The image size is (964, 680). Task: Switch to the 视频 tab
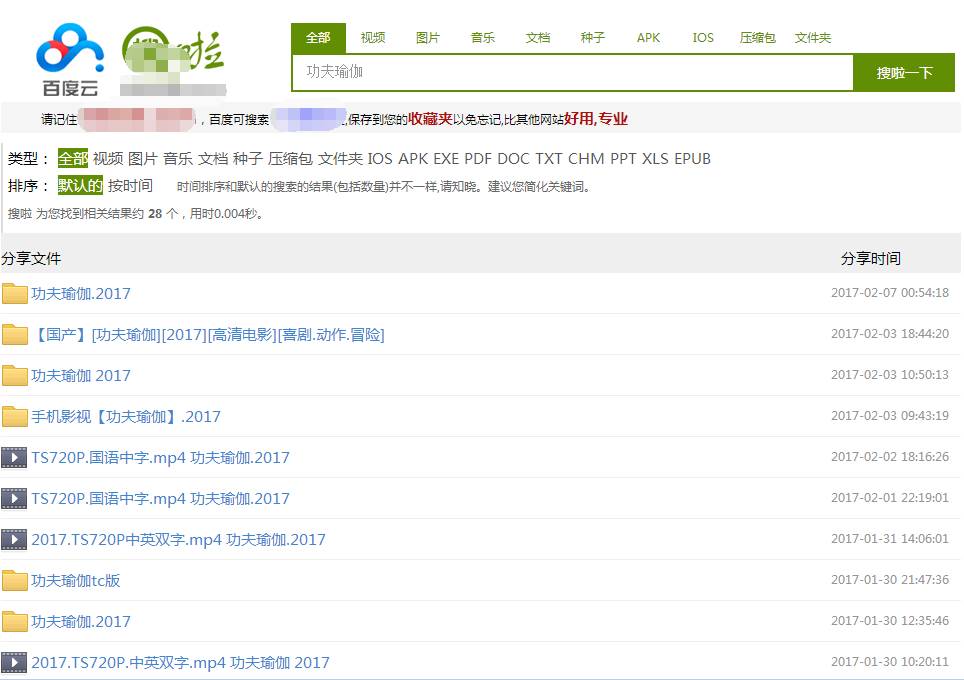point(372,37)
